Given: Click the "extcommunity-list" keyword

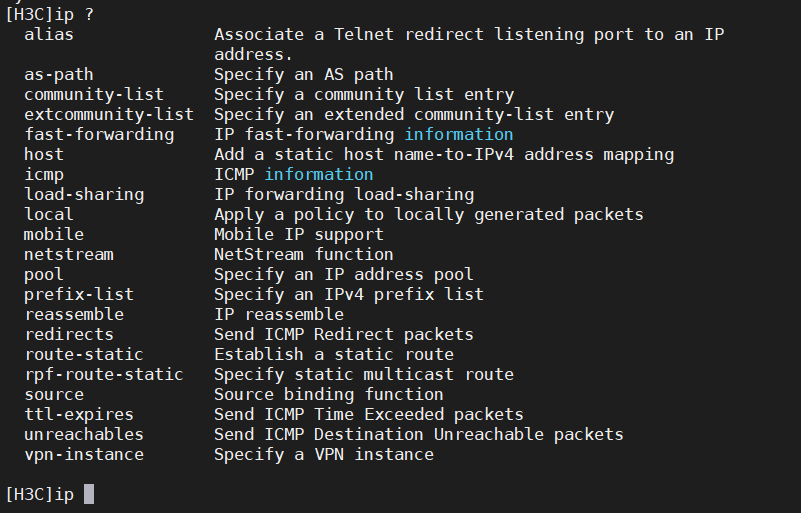Looking at the screenshot, I should pyautogui.click(x=109, y=114).
